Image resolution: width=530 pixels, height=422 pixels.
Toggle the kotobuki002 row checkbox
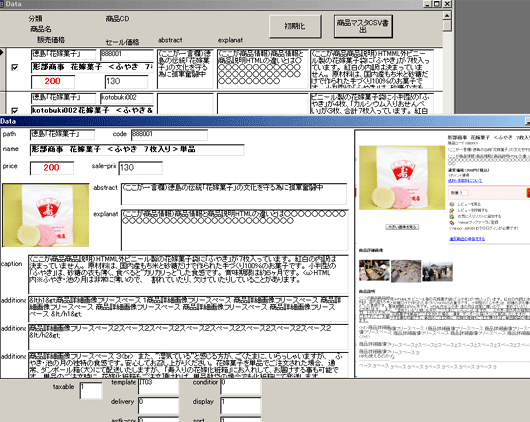point(15,110)
